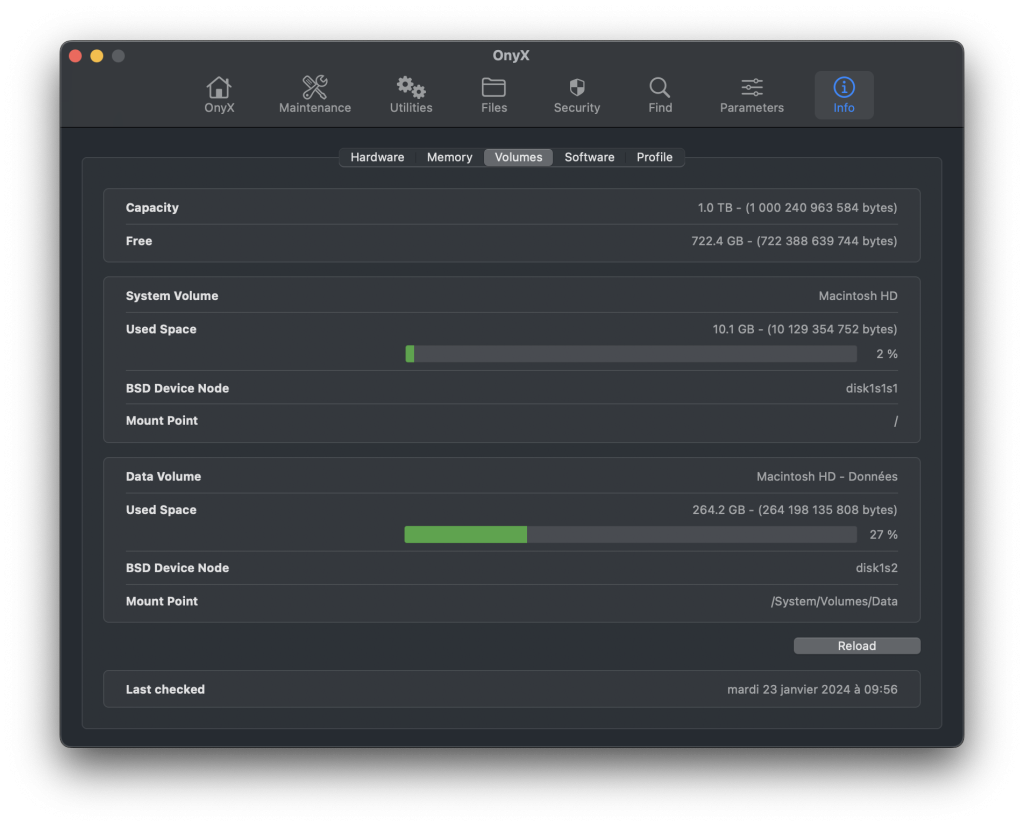1024x827 pixels.
Task: Click the 2 % percentage text
Action: click(887, 354)
